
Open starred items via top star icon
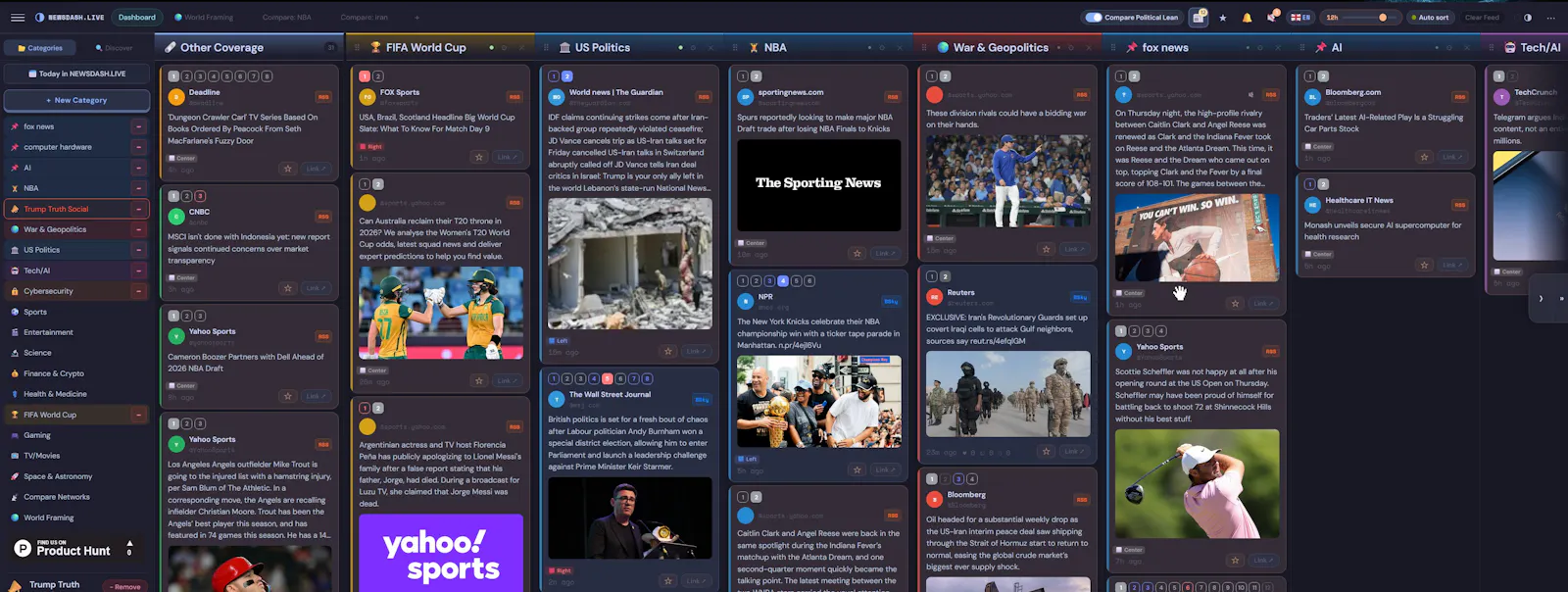[x=1223, y=18]
